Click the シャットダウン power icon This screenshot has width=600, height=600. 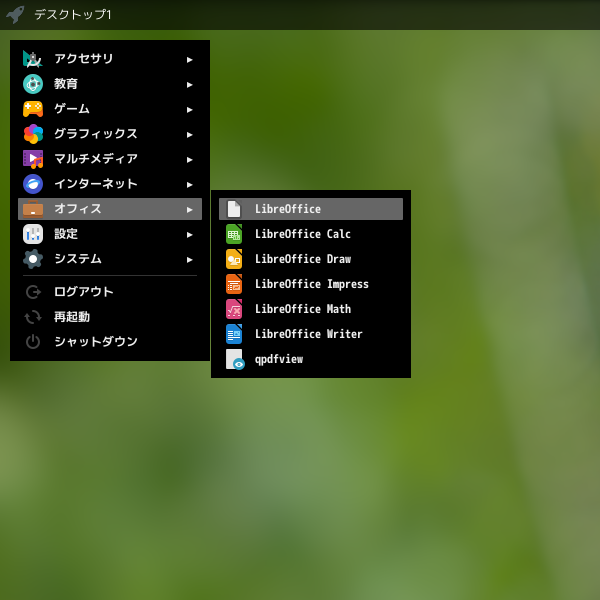[33, 342]
